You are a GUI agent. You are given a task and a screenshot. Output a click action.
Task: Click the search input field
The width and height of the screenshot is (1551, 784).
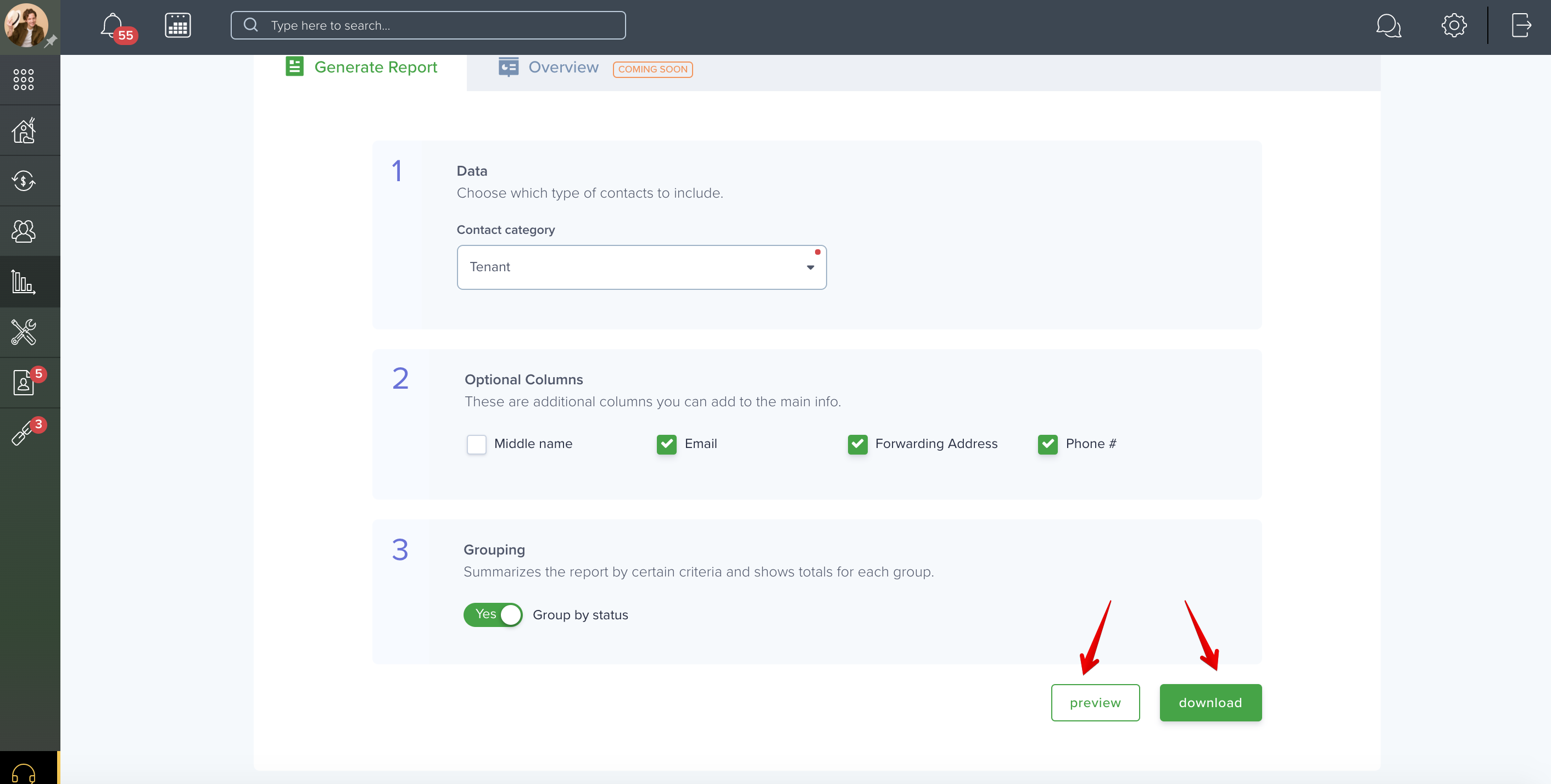[428, 25]
